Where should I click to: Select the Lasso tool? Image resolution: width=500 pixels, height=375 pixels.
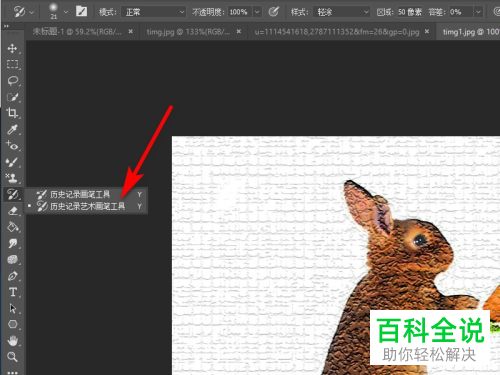coord(12,81)
